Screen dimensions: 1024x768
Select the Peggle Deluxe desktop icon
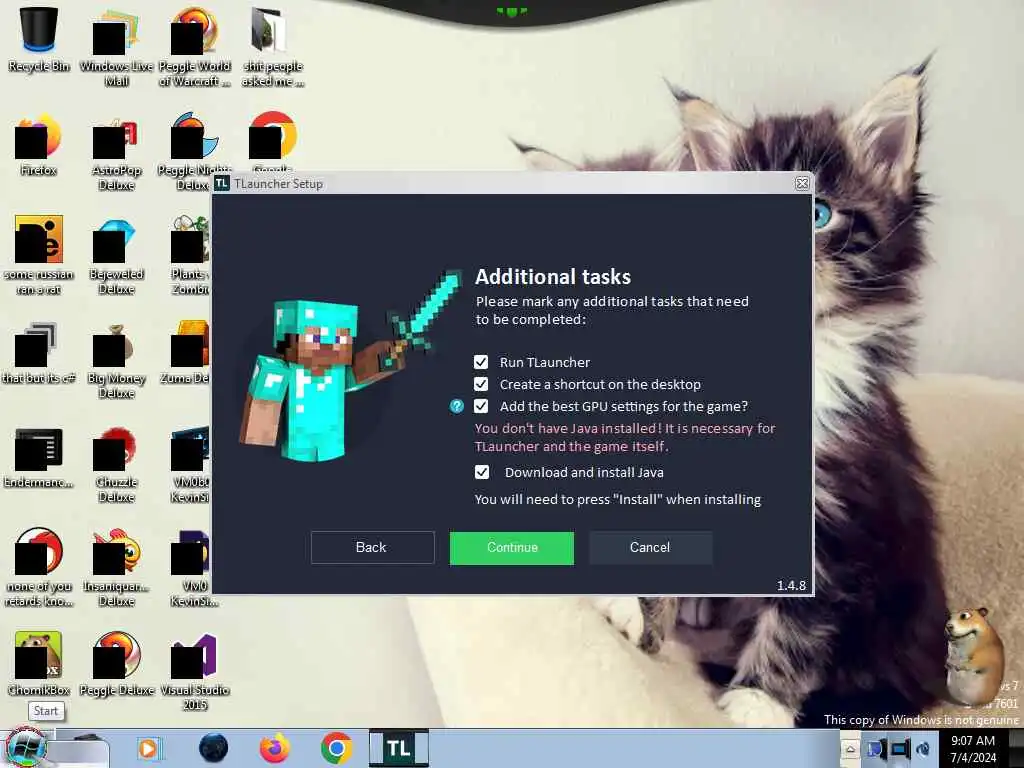tap(116, 662)
